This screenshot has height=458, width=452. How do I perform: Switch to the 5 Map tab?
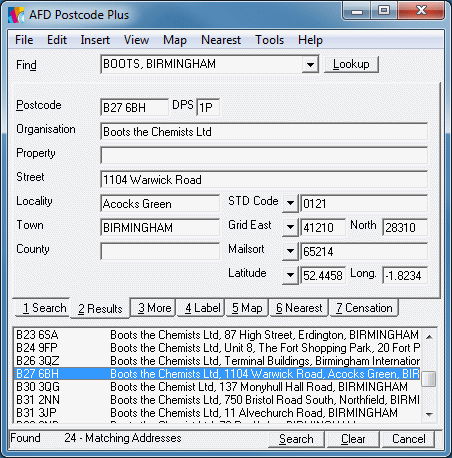click(x=247, y=308)
